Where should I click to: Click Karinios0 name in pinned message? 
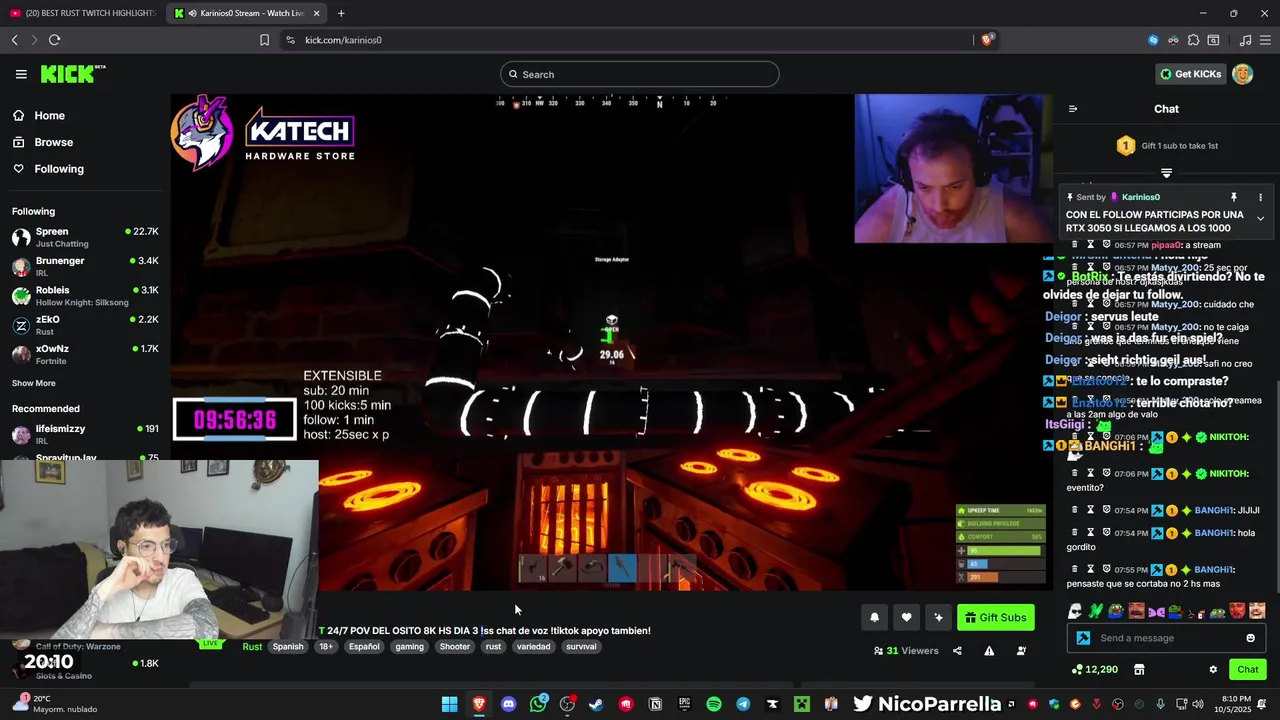pyautogui.click(x=1141, y=197)
